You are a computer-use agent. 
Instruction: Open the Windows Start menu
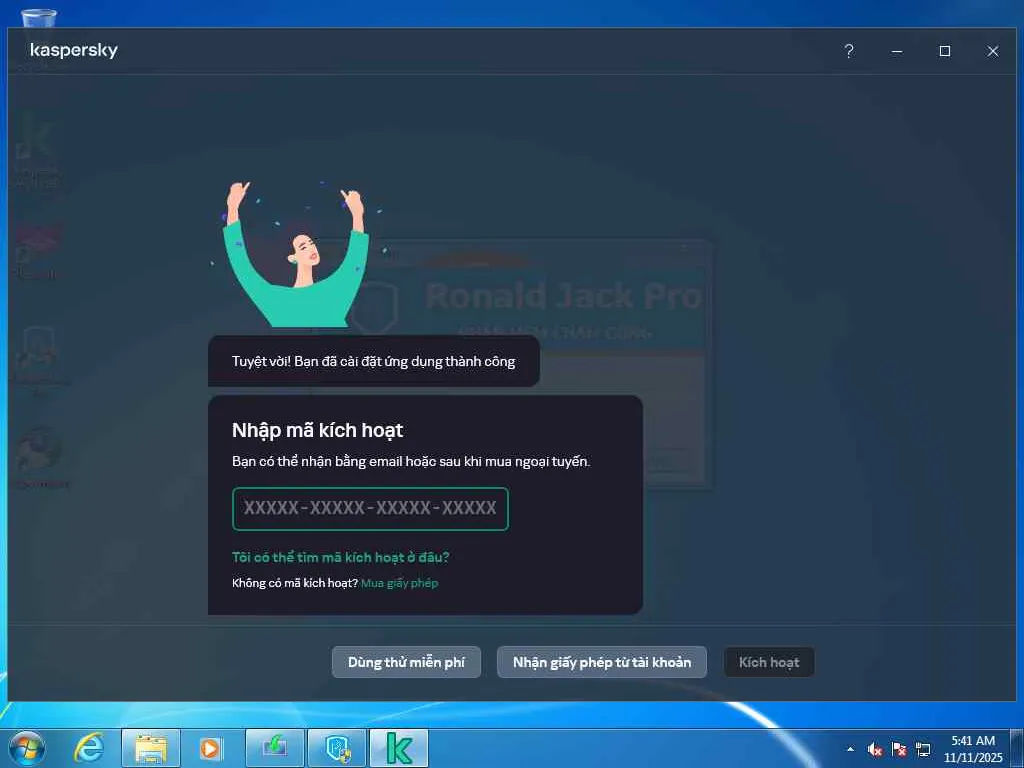[x=27, y=748]
